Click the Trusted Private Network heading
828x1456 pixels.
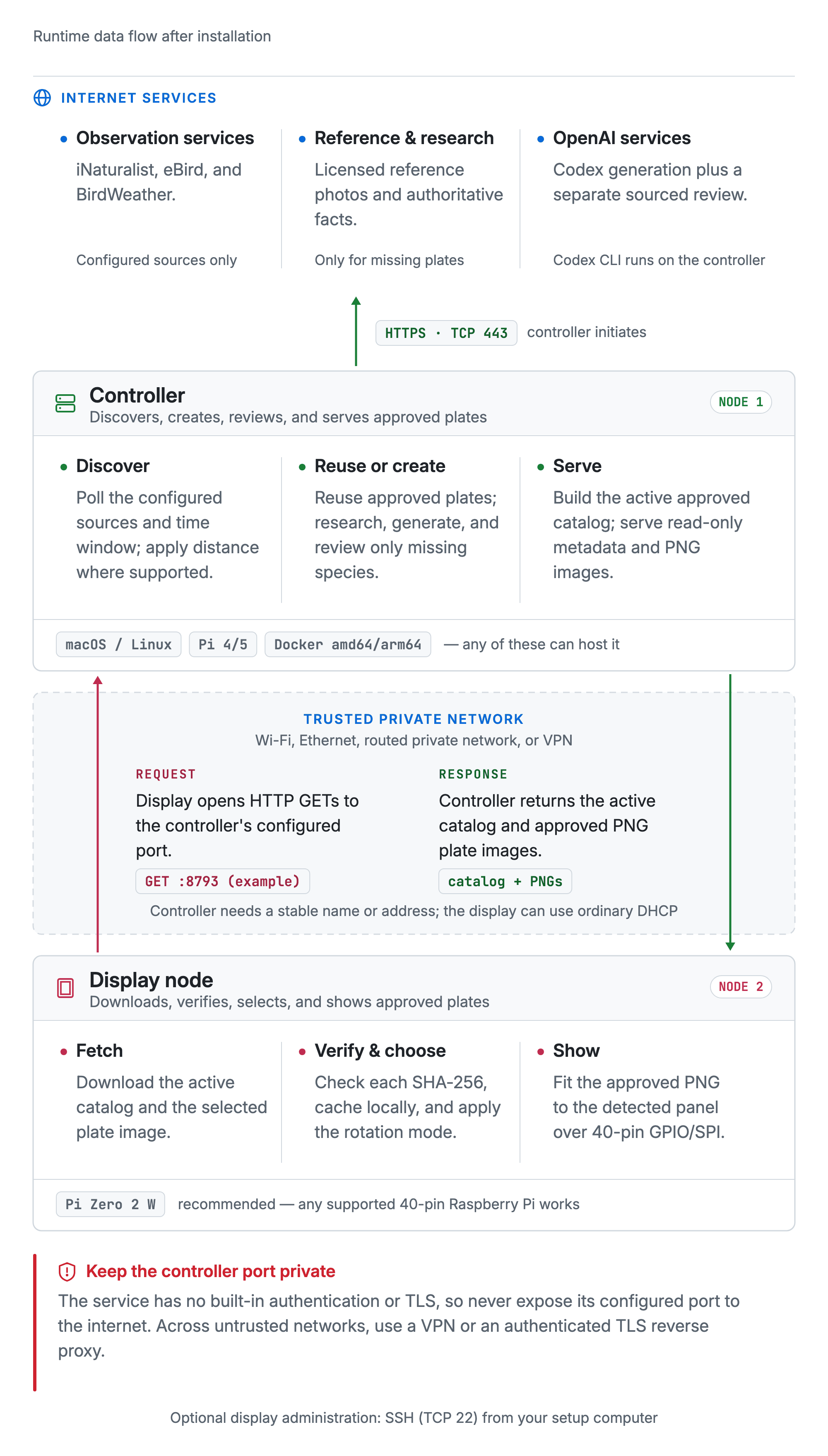pyautogui.click(x=414, y=719)
